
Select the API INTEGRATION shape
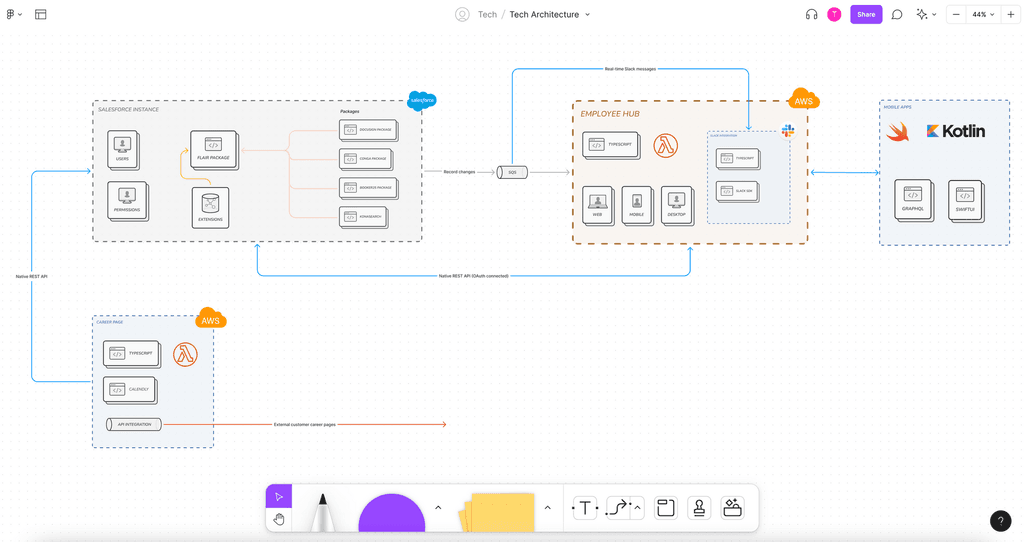tap(134, 424)
